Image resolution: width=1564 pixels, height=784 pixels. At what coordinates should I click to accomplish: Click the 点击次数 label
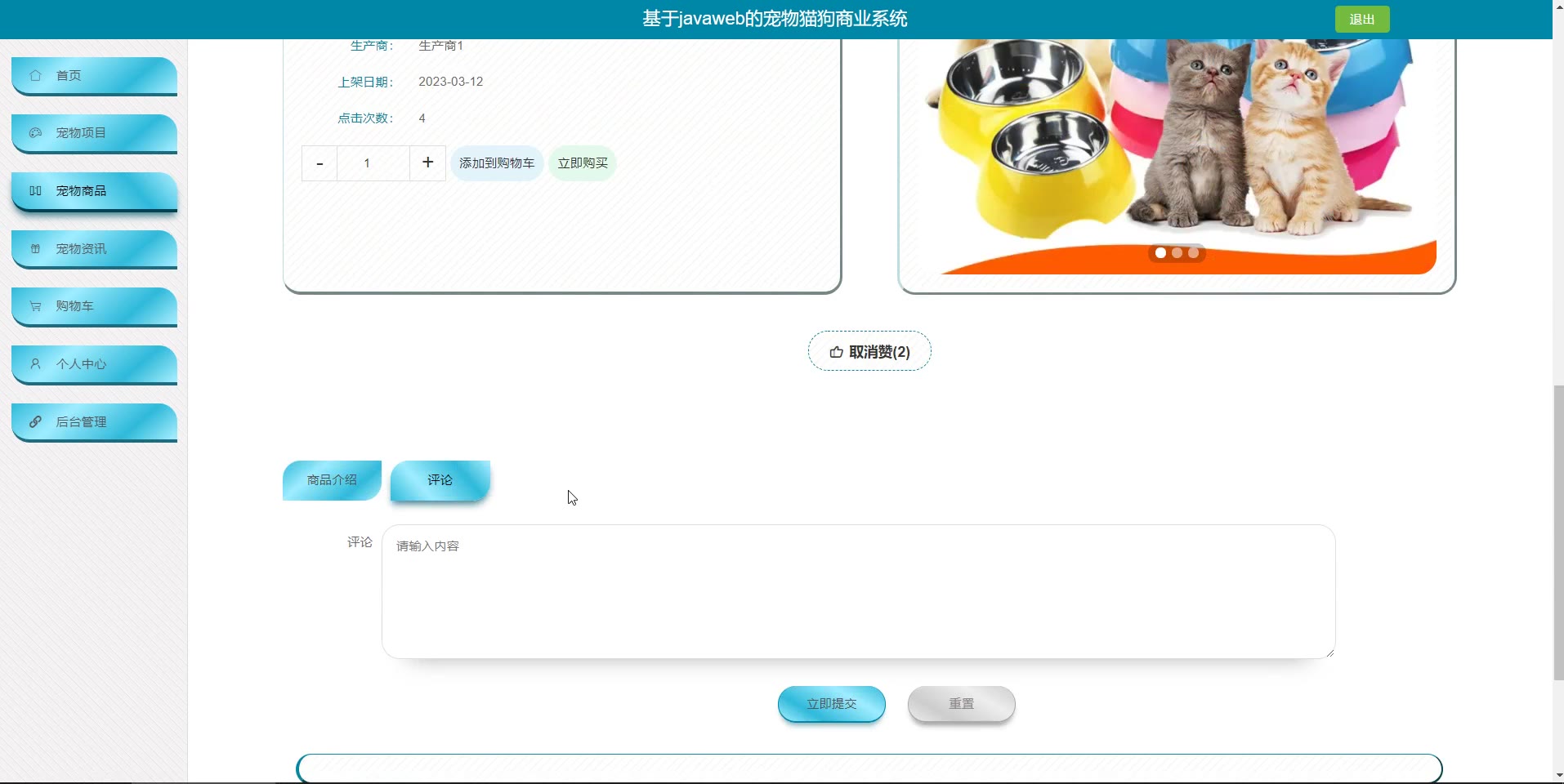tap(365, 118)
